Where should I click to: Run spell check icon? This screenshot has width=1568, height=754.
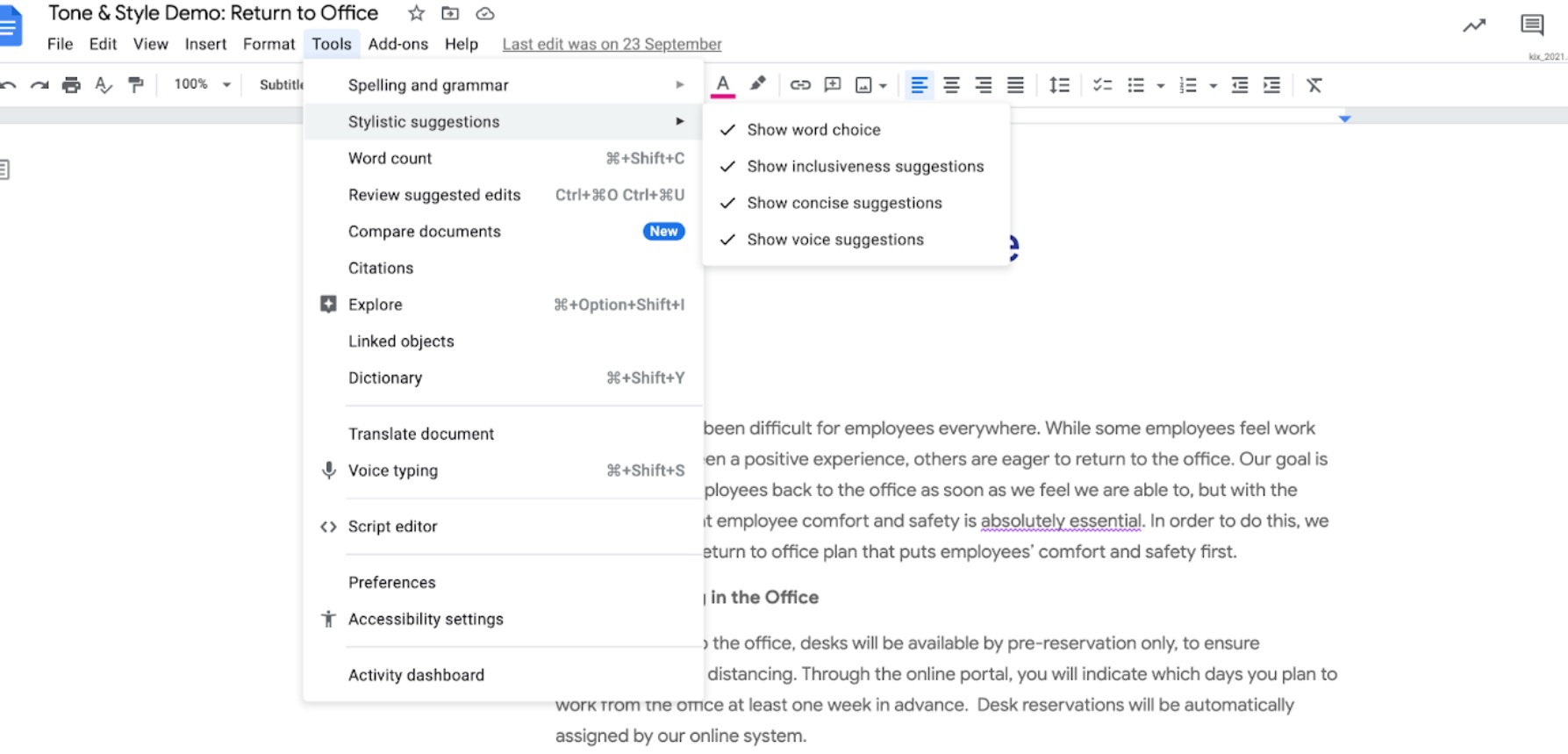(x=104, y=85)
